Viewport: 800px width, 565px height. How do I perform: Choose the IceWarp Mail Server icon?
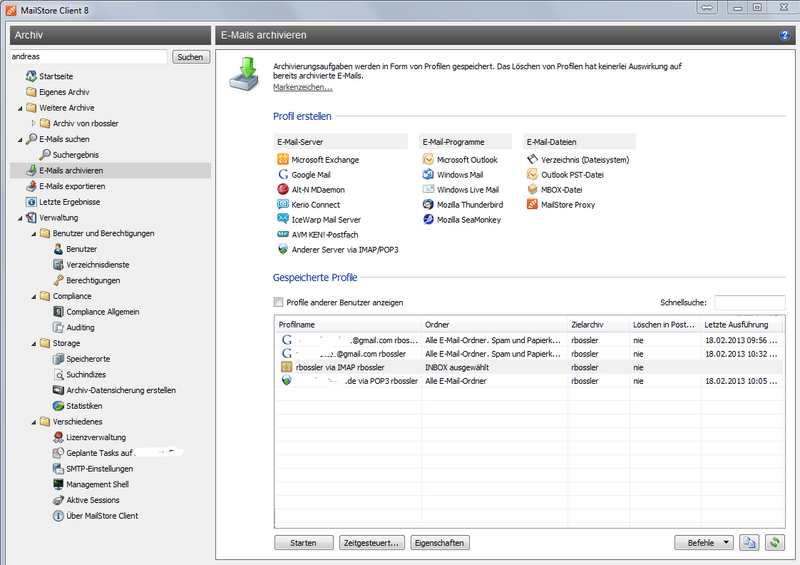[x=283, y=219]
